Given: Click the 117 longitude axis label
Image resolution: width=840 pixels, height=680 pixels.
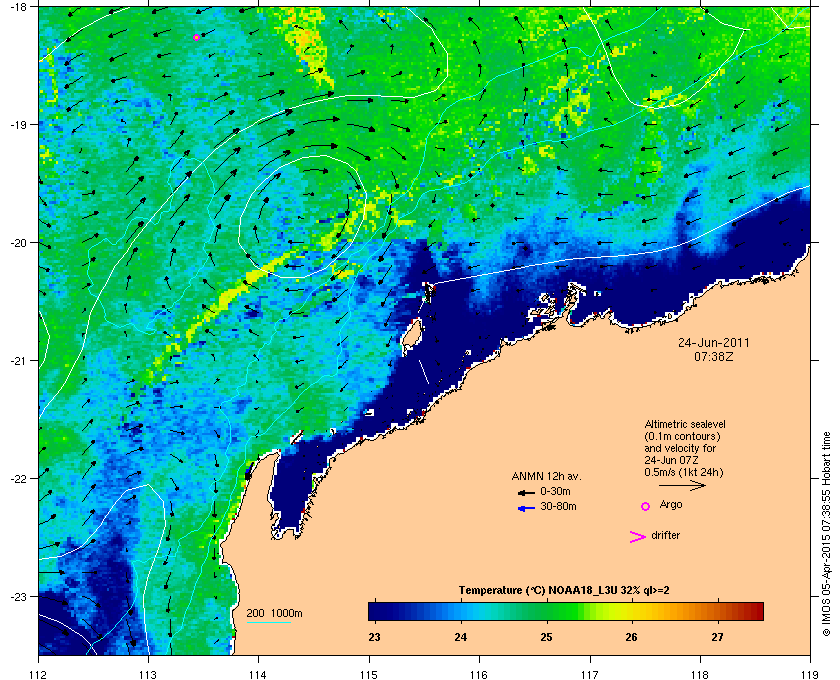Looking at the screenshot, I should tap(589, 675).
